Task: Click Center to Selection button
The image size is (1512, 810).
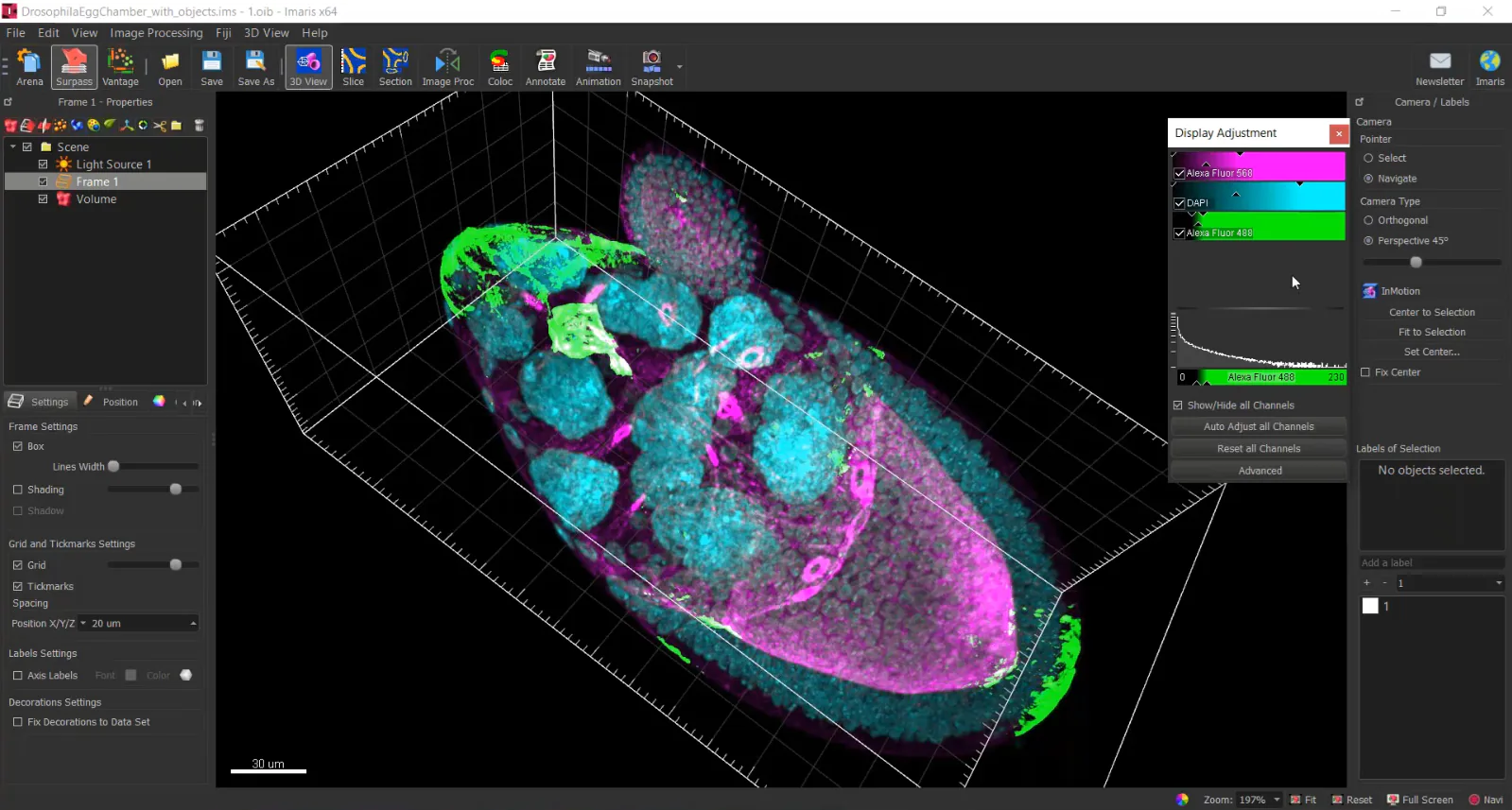Action: 1432,313
